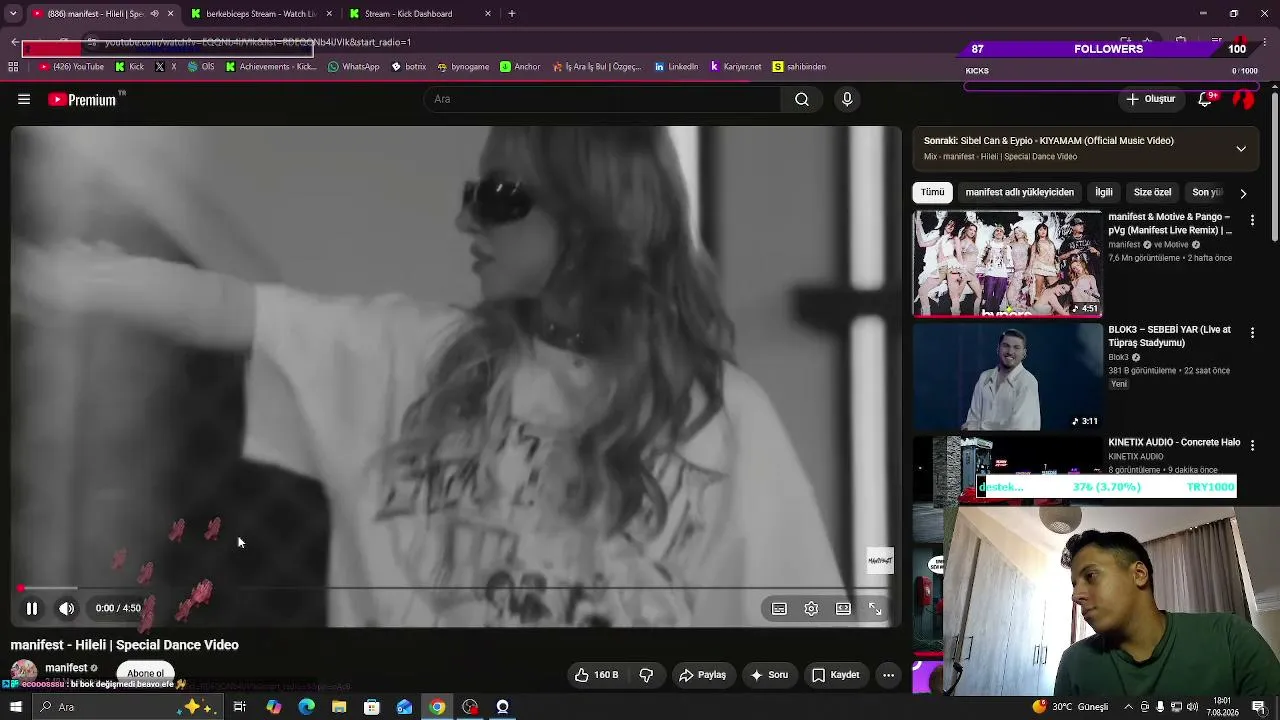The width and height of the screenshot is (1280, 720).
Task: Open more actions ellipsis under the video
Action: (x=888, y=675)
